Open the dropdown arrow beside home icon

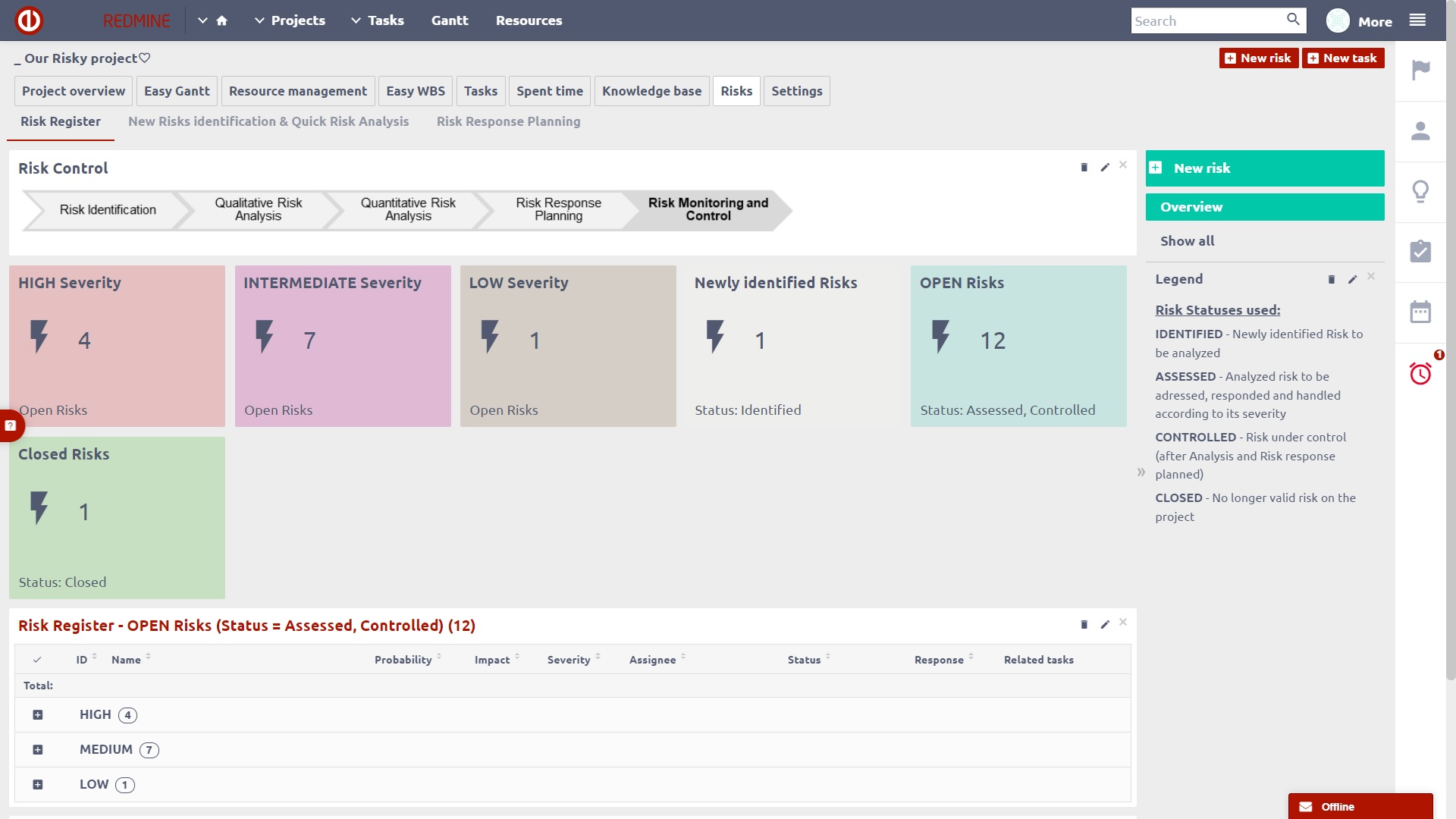202,21
